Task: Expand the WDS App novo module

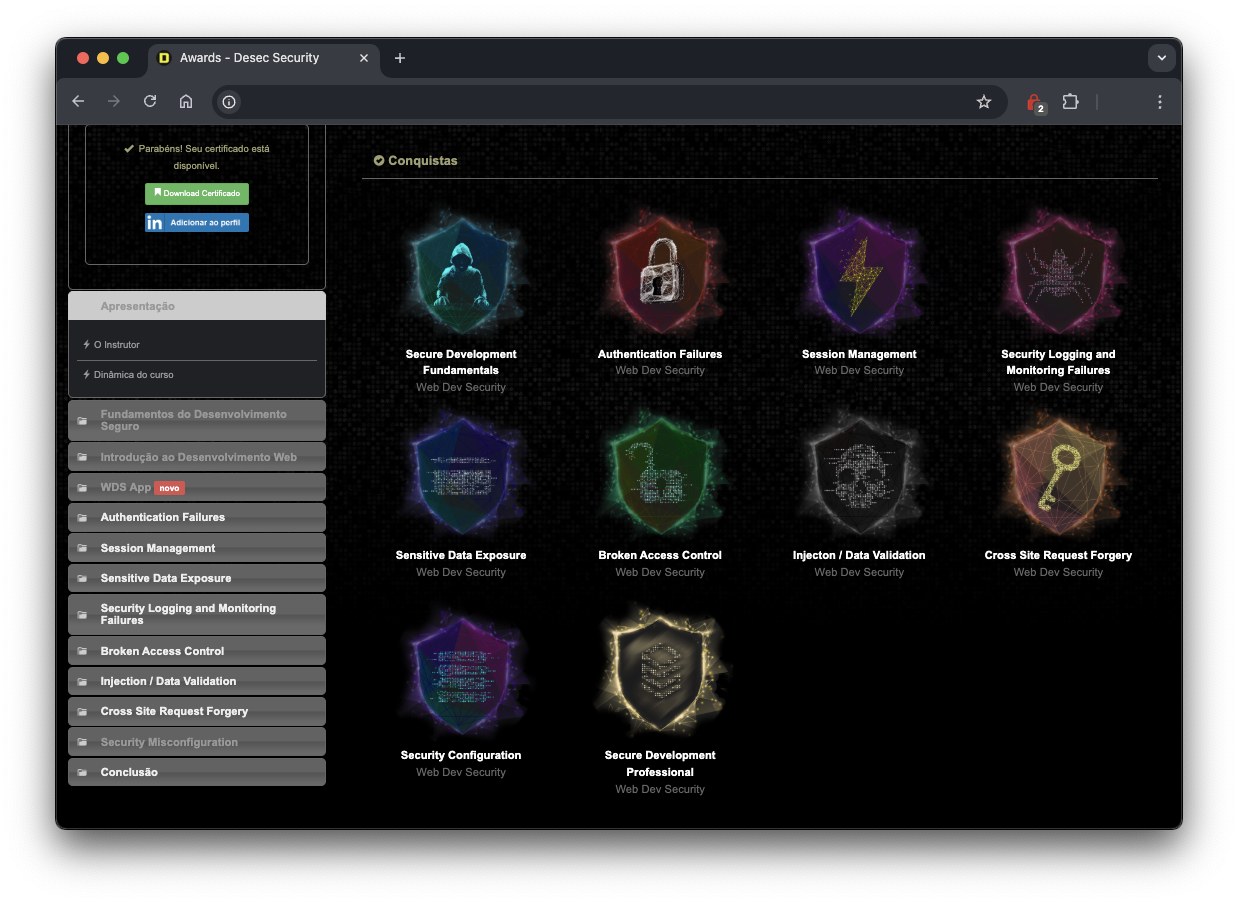Action: (197, 487)
